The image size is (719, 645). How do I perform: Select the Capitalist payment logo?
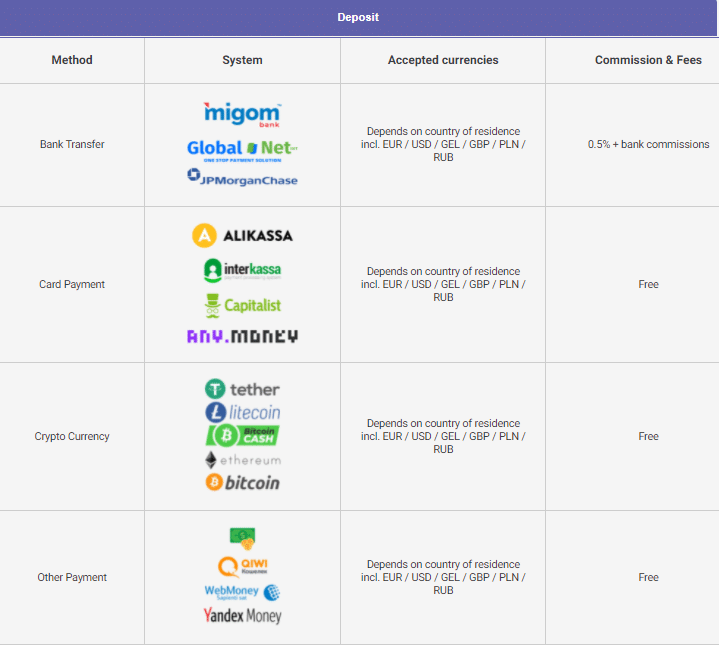coord(242,305)
